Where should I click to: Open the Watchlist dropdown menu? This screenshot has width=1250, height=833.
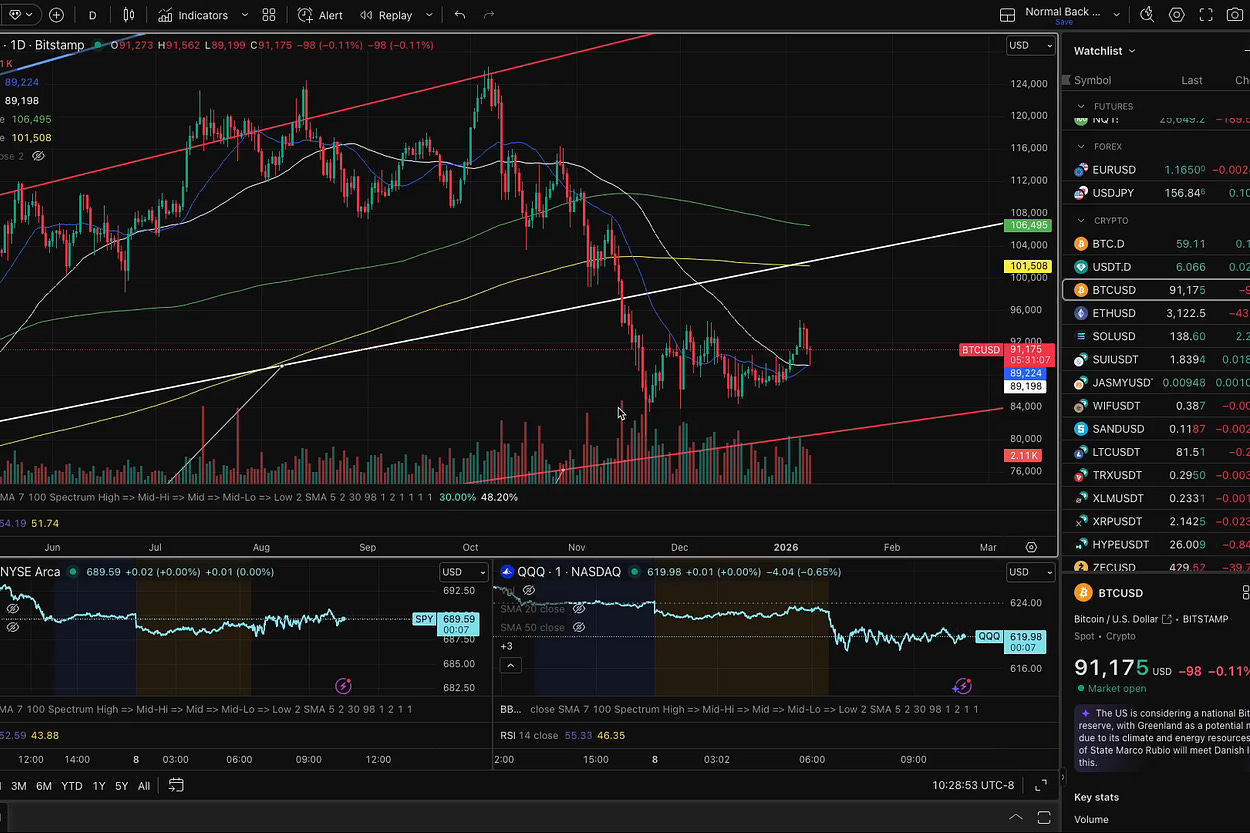coord(1105,51)
